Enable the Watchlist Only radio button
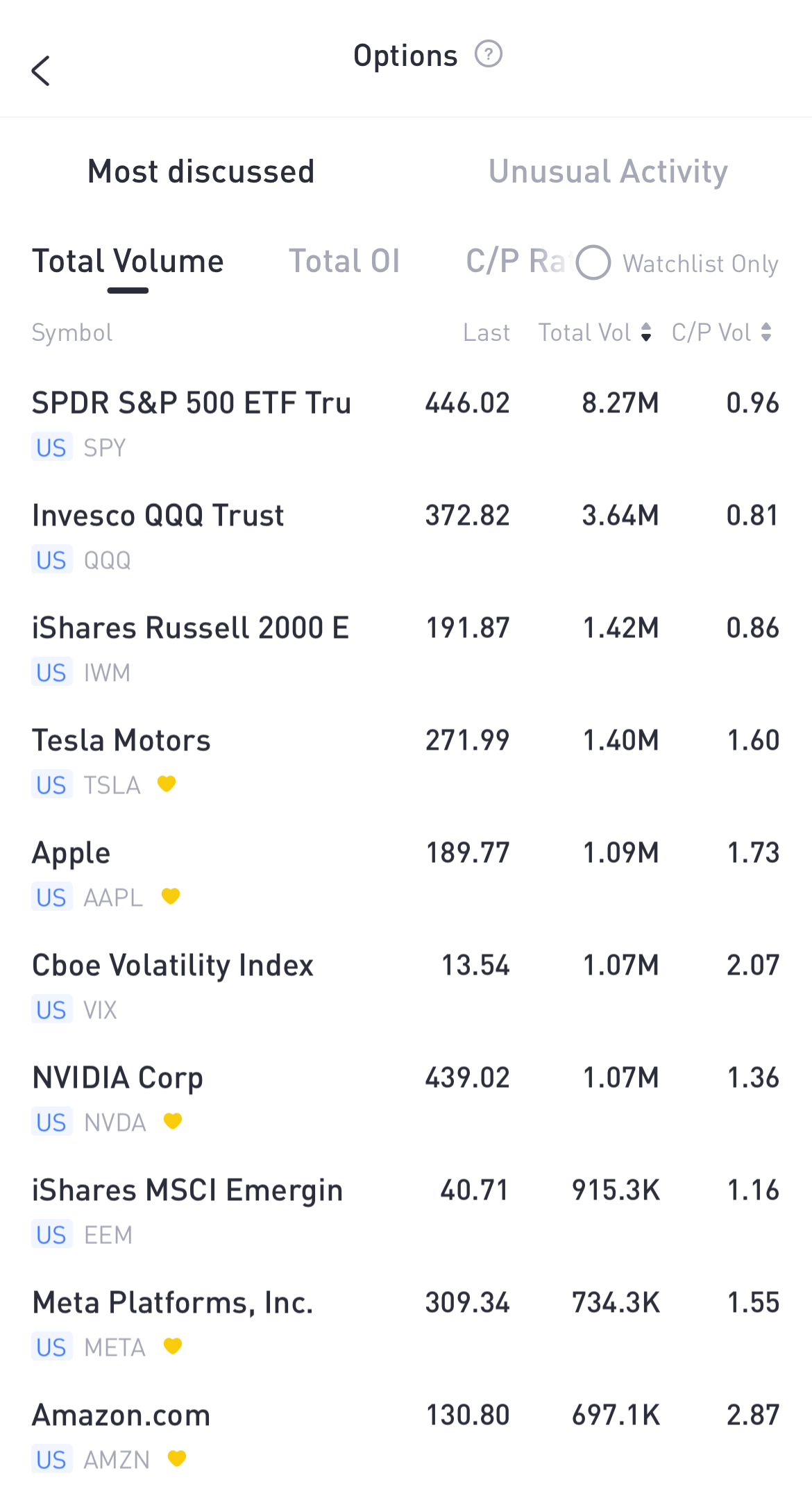 point(593,263)
